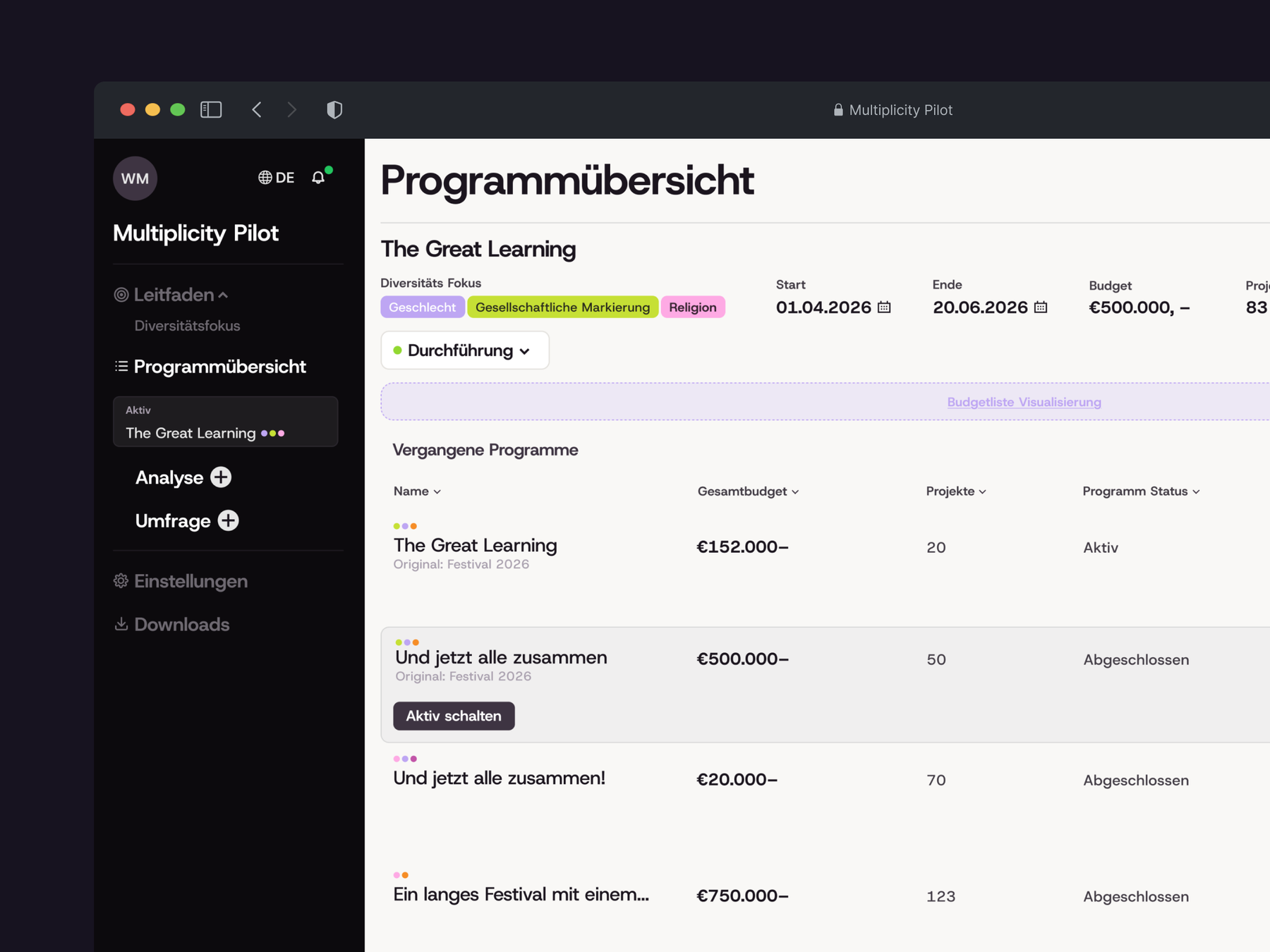Viewport: 1270px width, 952px height.
Task: Open the WM user avatar
Action: point(135,178)
